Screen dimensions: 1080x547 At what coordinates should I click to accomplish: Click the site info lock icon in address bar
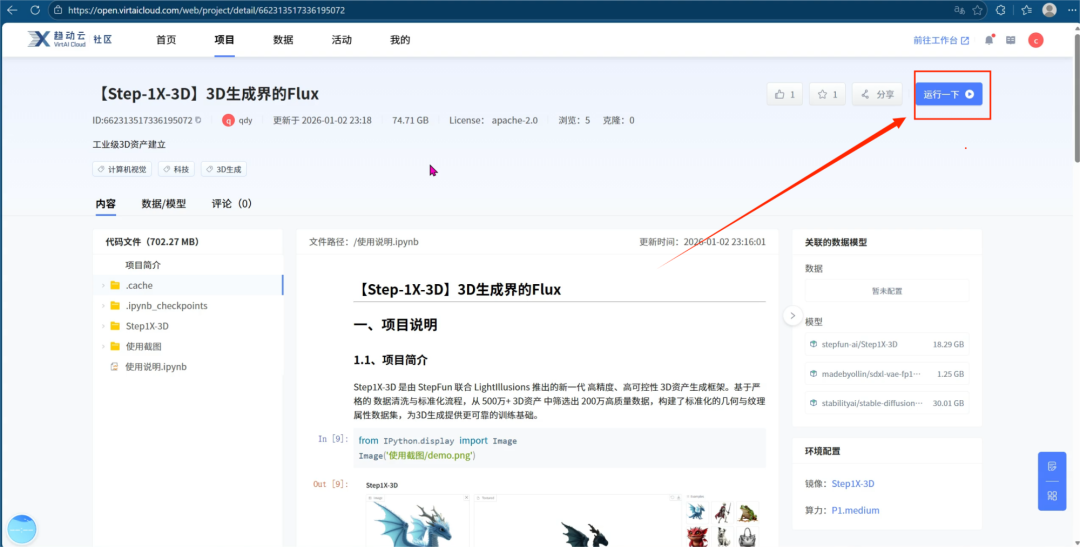tap(58, 10)
